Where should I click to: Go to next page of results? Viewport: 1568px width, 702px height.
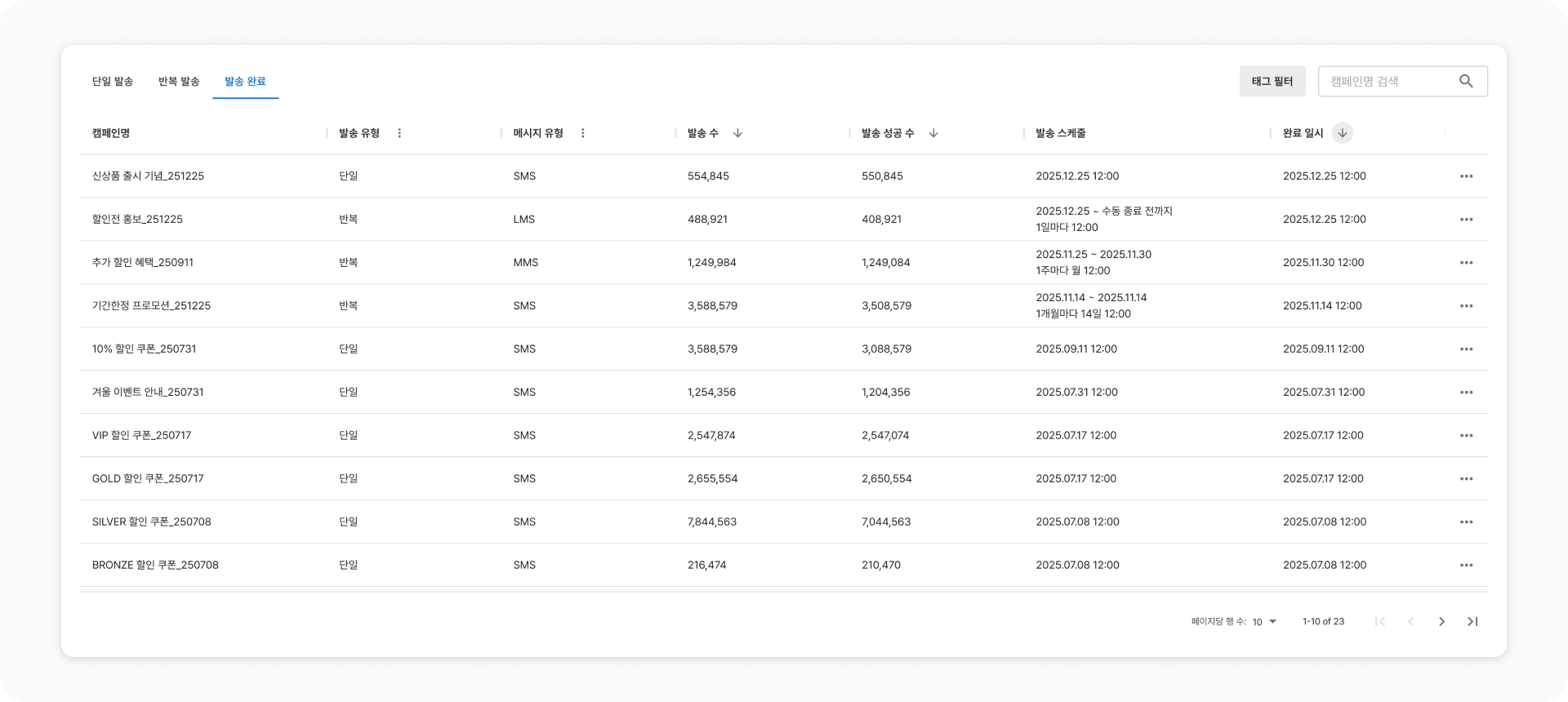click(x=1441, y=621)
